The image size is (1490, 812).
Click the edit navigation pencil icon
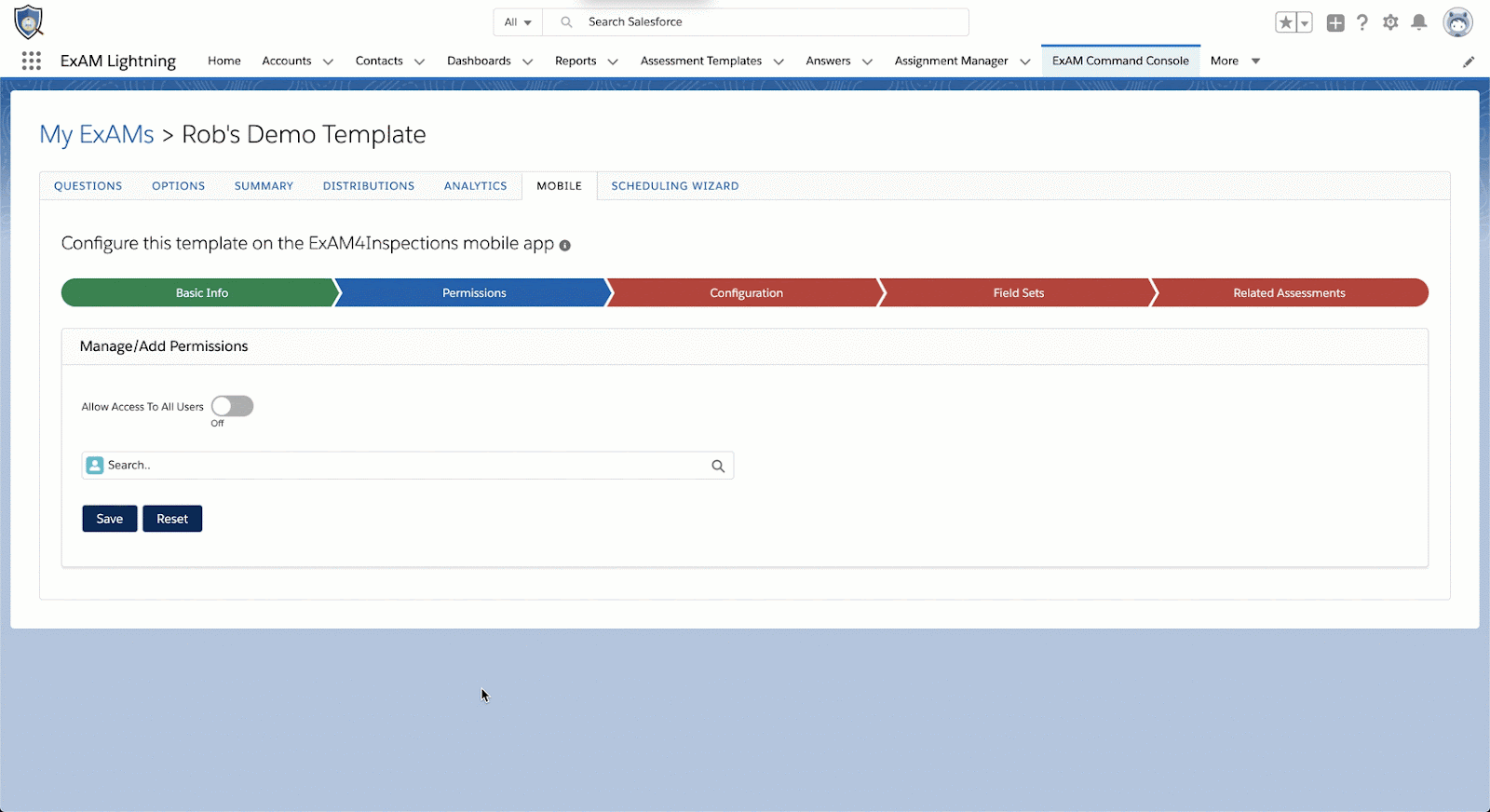click(x=1469, y=61)
